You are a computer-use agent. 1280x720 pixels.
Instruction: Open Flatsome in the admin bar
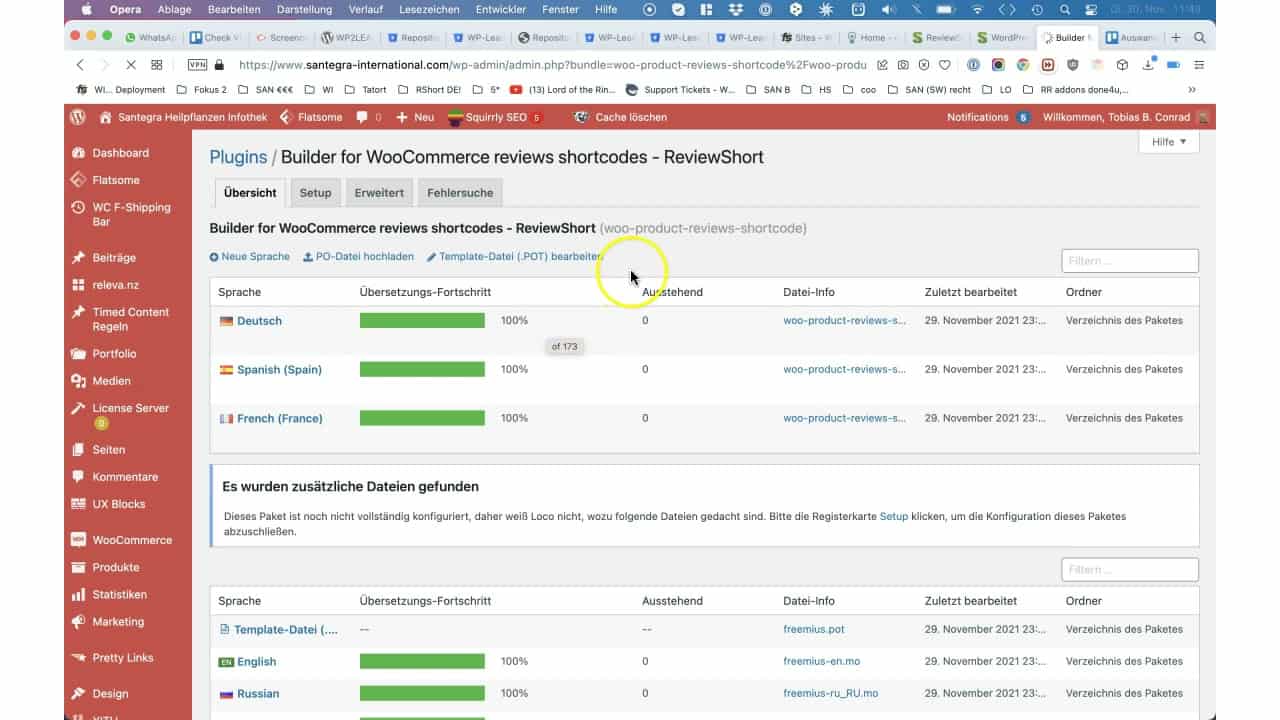[x=311, y=117]
